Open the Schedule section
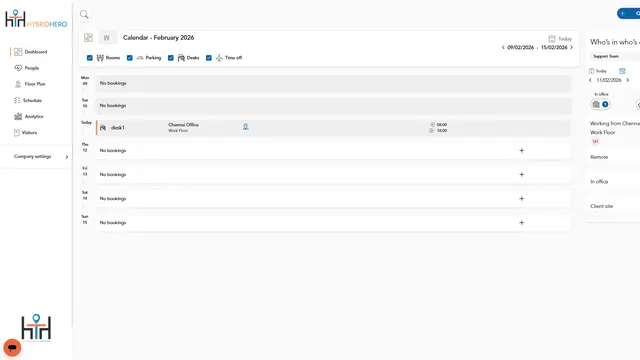This screenshot has height=360, width=640. point(28,100)
